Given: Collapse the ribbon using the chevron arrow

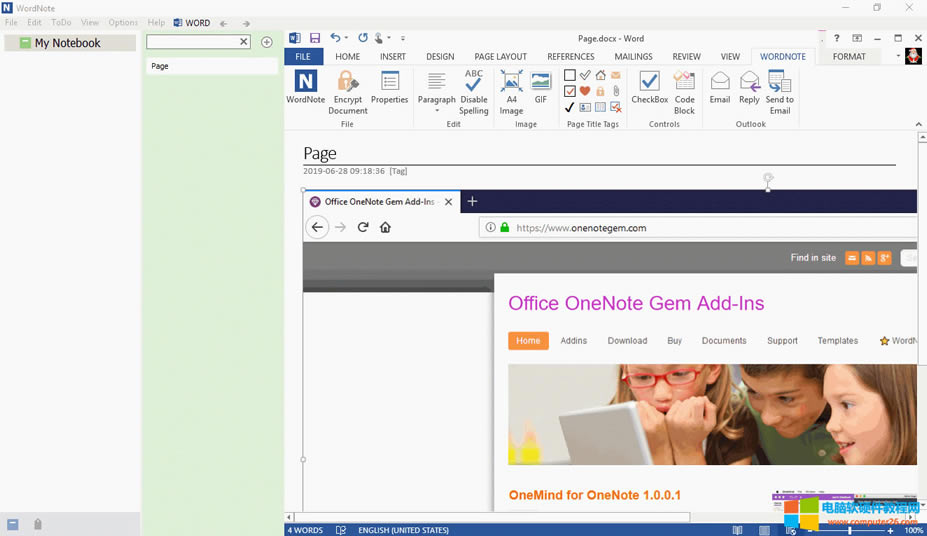Looking at the screenshot, I should click(x=919, y=124).
